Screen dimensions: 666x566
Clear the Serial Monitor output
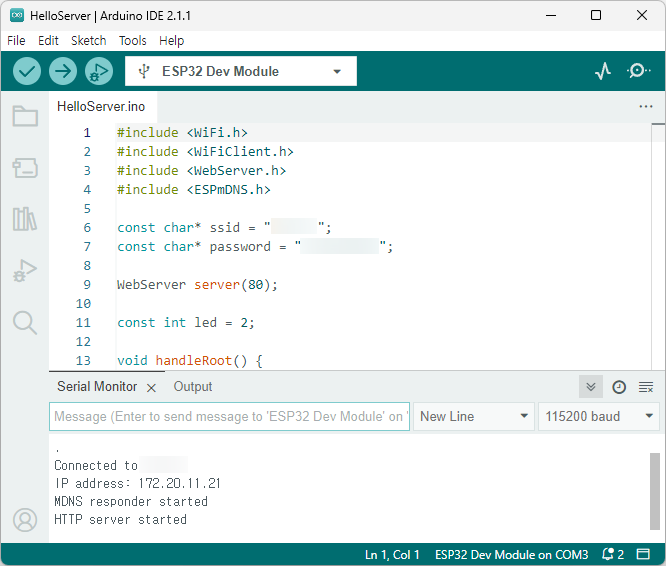click(646, 387)
